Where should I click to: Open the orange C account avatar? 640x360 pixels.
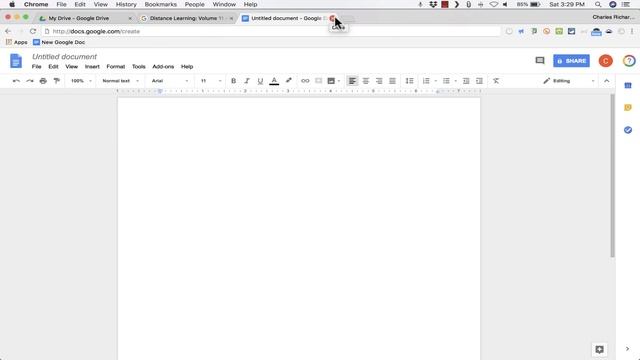(606, 61)
